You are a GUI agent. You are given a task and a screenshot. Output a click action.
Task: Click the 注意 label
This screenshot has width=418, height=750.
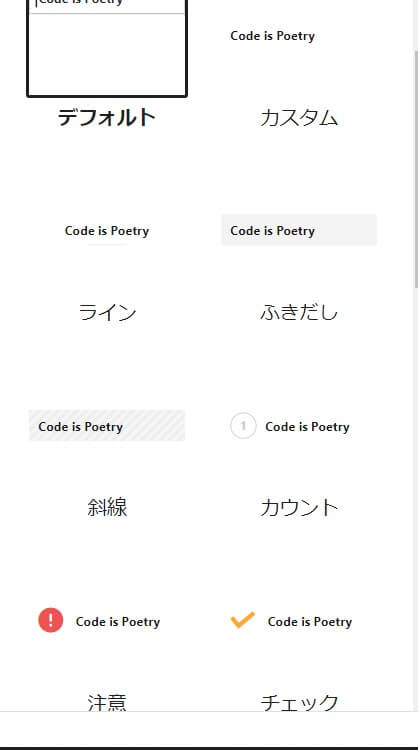pyautogui.click(x=107, y=702)
